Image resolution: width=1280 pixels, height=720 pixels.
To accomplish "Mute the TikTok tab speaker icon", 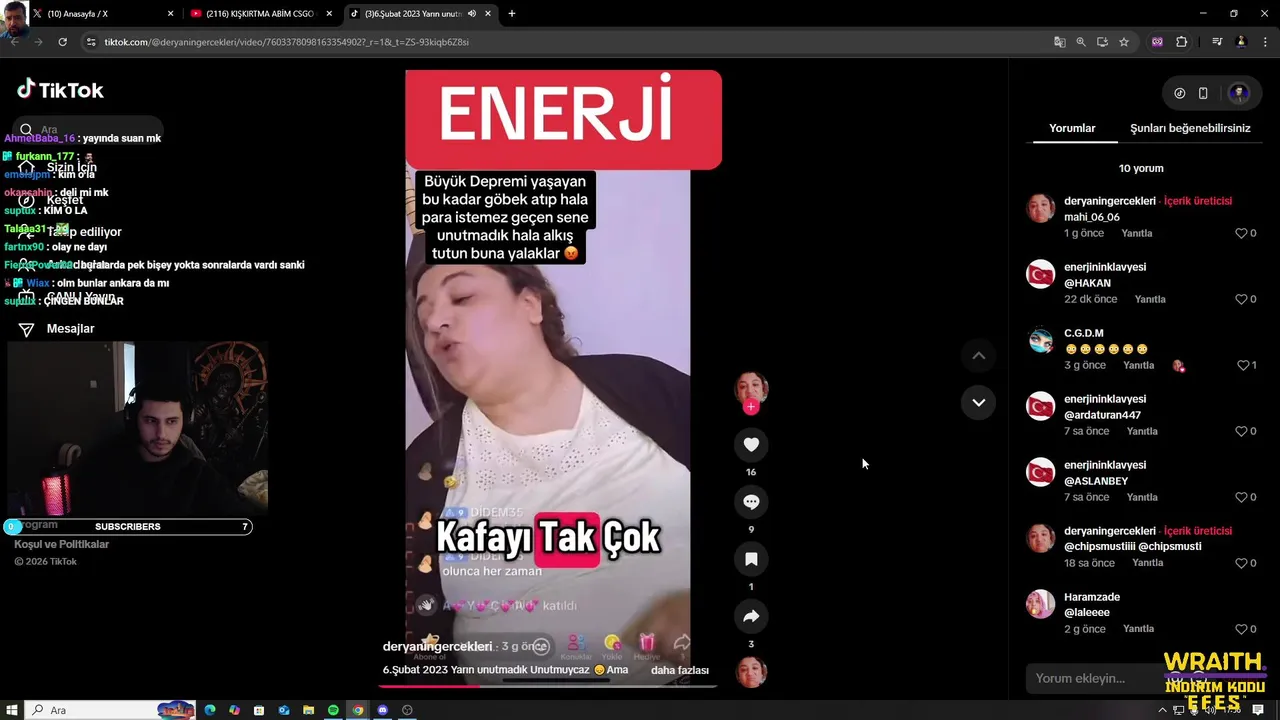I will (x=471, y=14).
